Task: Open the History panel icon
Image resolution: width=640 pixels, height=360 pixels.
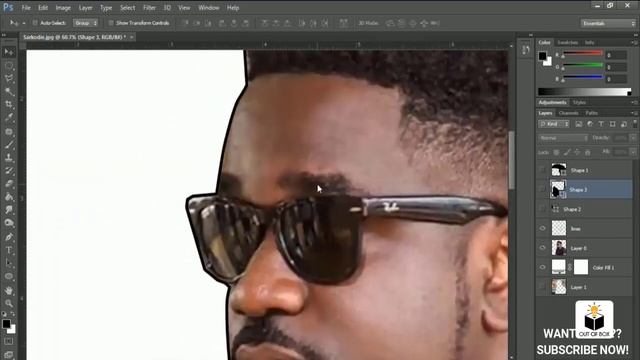Action: pyautogui.click(x=526, y=50)
